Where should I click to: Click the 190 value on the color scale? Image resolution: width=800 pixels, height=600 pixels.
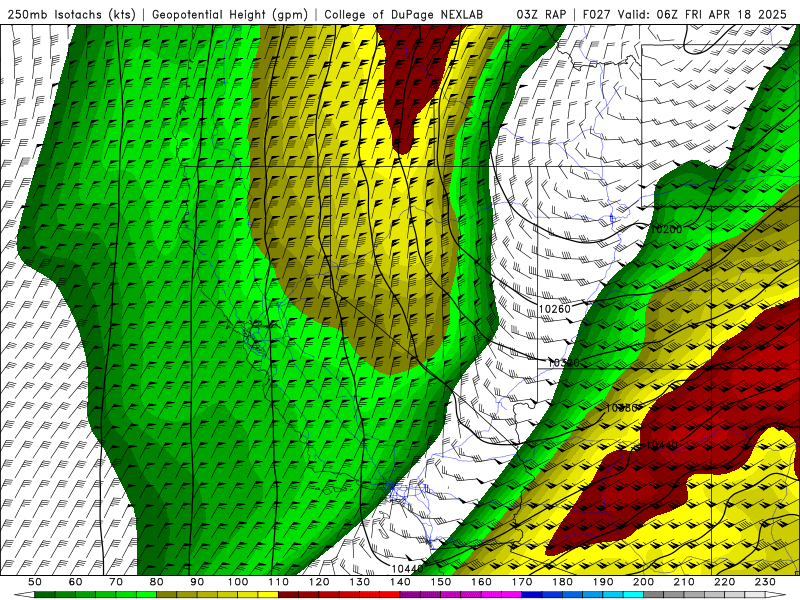[x=603, y=582]
